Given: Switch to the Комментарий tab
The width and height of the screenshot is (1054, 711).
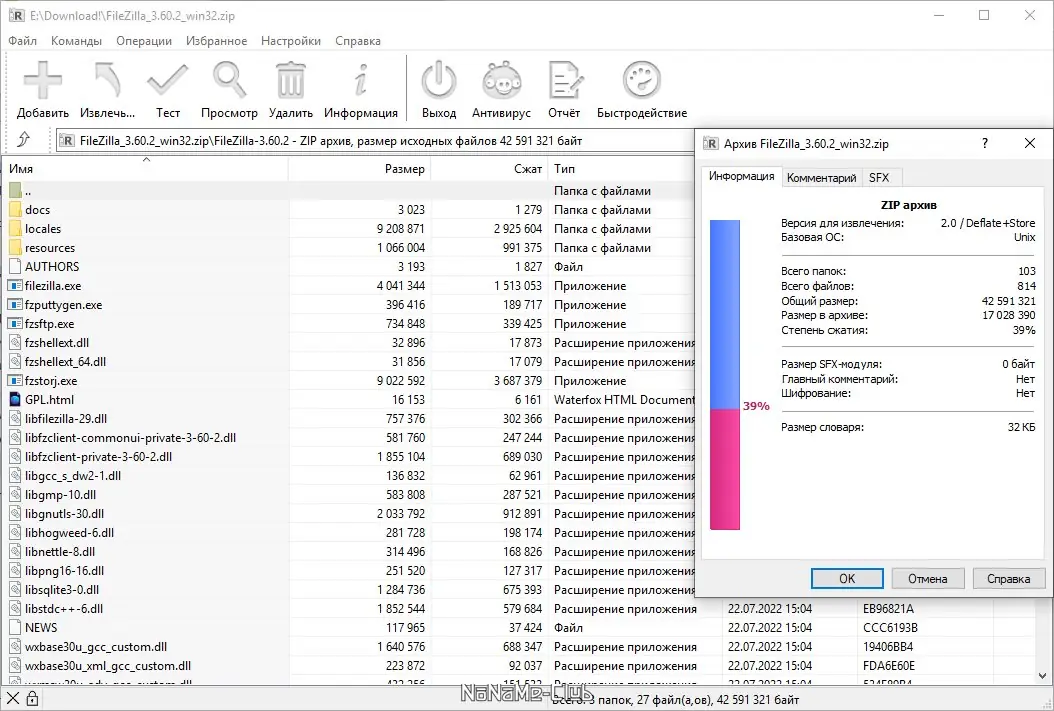Looking at the screenshot, I should coord(821,177).
